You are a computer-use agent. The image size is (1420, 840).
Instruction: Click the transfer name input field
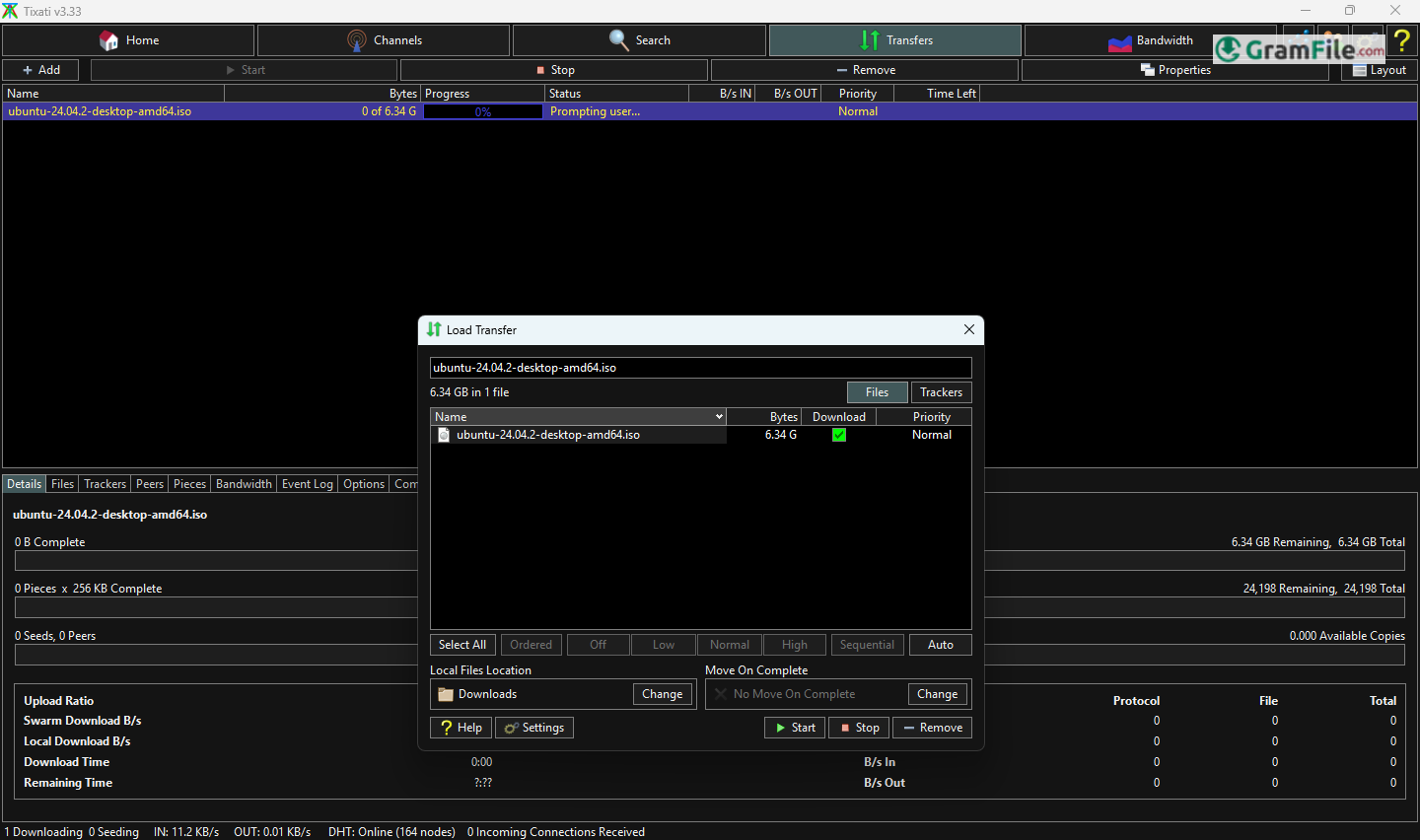pos(701,368)
